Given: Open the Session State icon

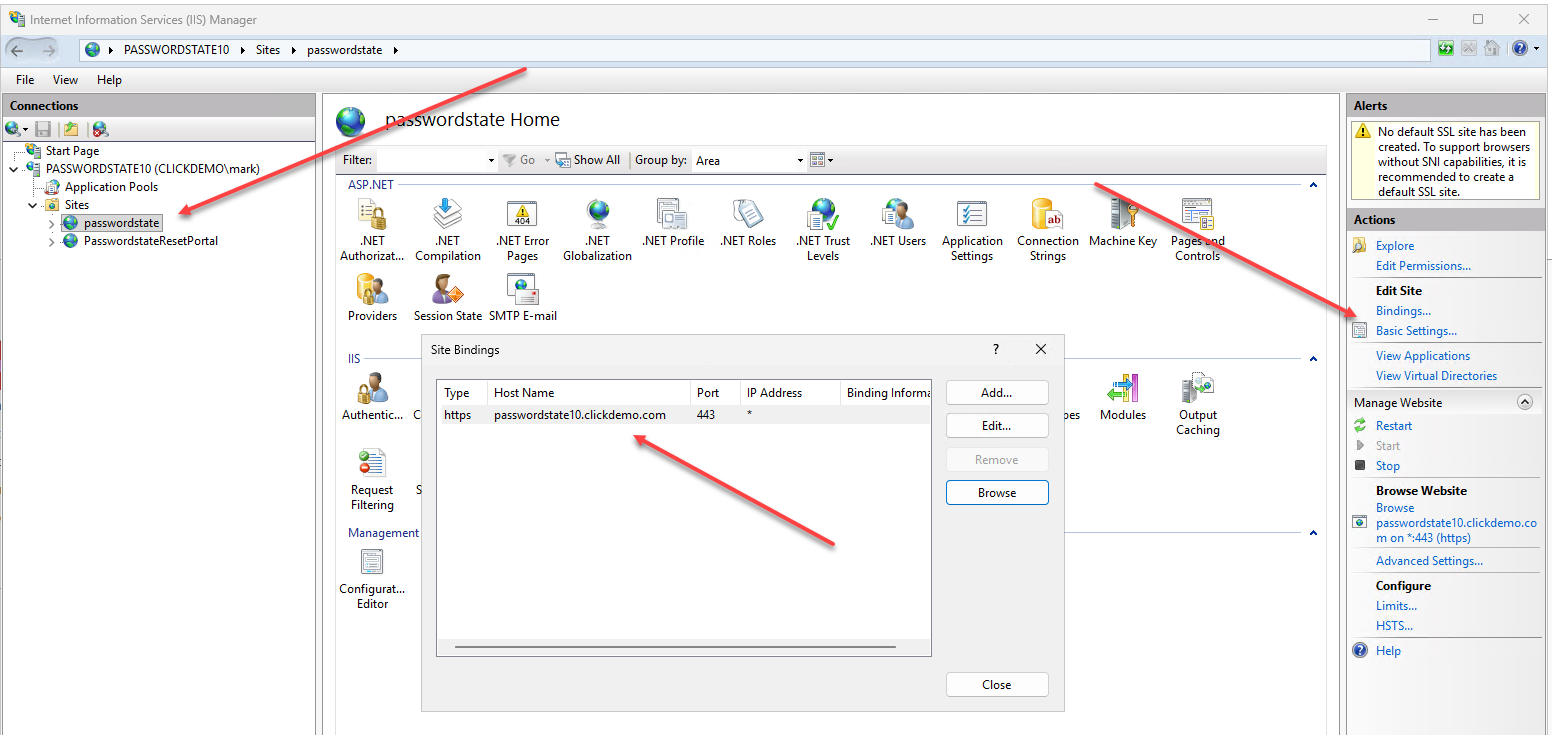Looking at the screenshot, I should (447, 289).
